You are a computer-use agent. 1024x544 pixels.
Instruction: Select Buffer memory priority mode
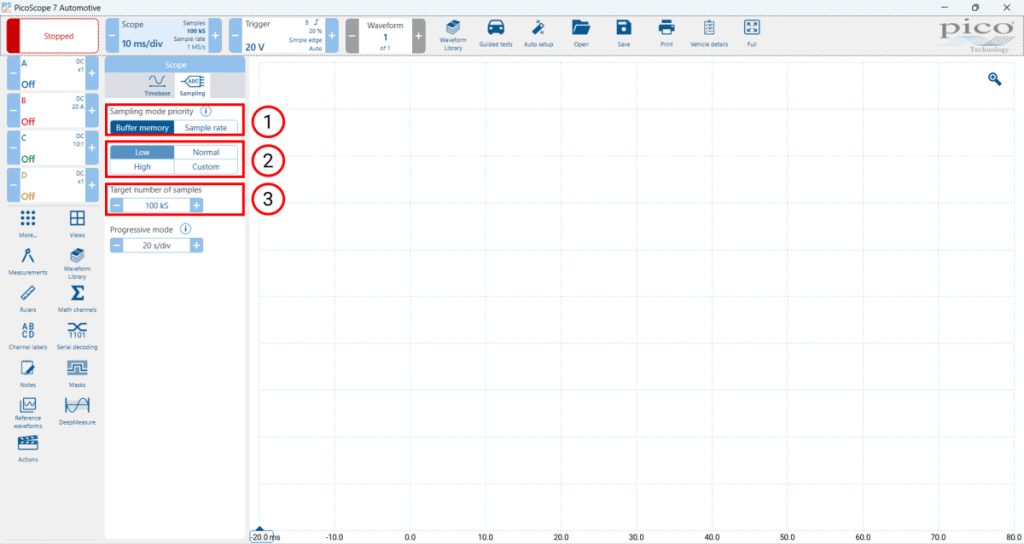click(142, 127)
